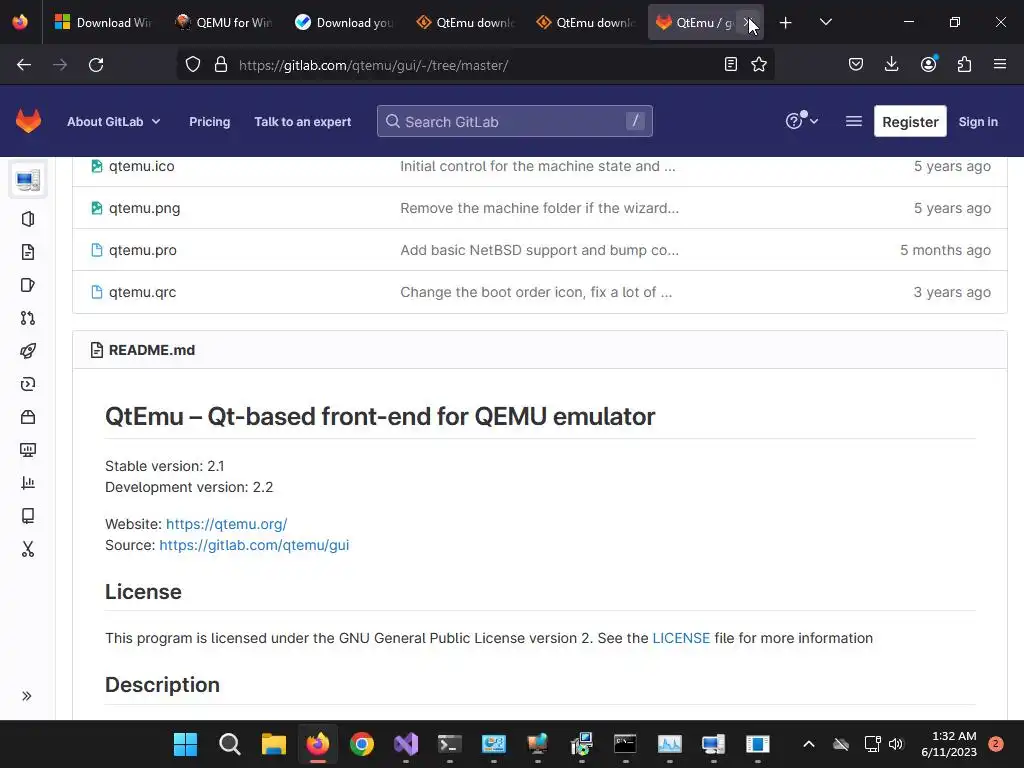Bookmark this page with star icon

pyautogui.click(x=759, y=64)
